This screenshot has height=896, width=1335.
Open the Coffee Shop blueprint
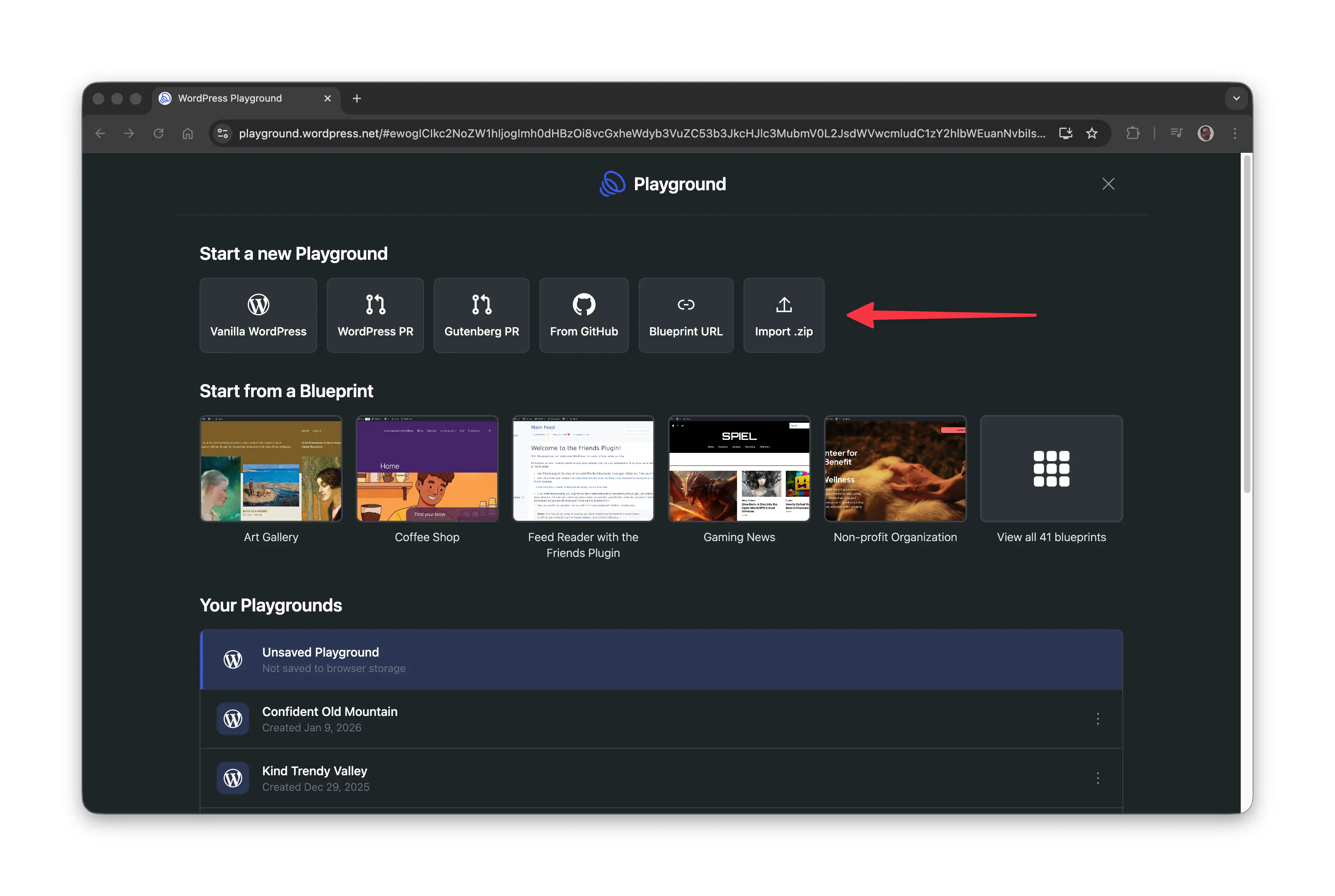click(427, 469)
